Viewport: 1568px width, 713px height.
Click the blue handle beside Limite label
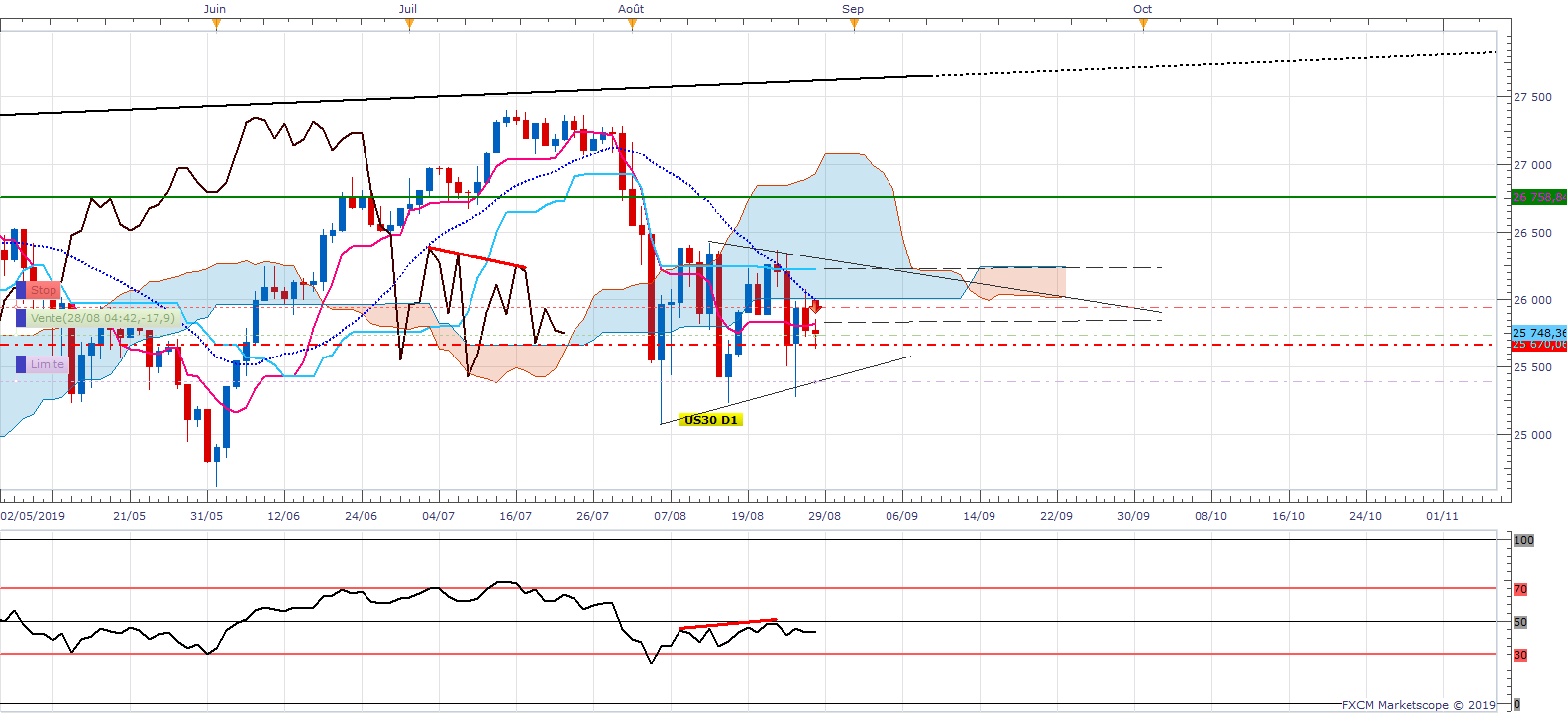[21, 364]
